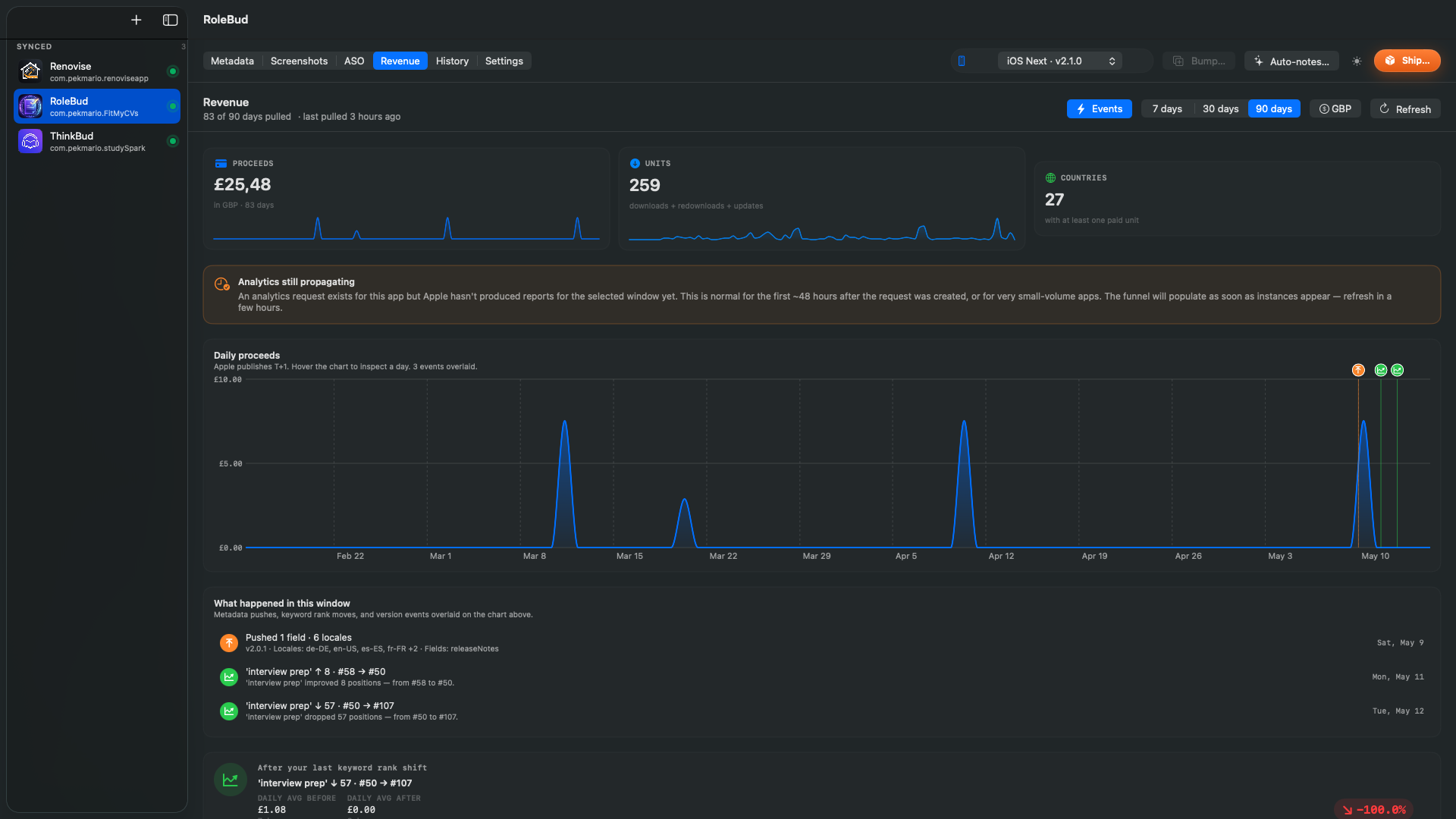Click the Countries globe icon
Viewport: 1456px width, 819px height.
pyautogui.click(x=1050, y=177)
